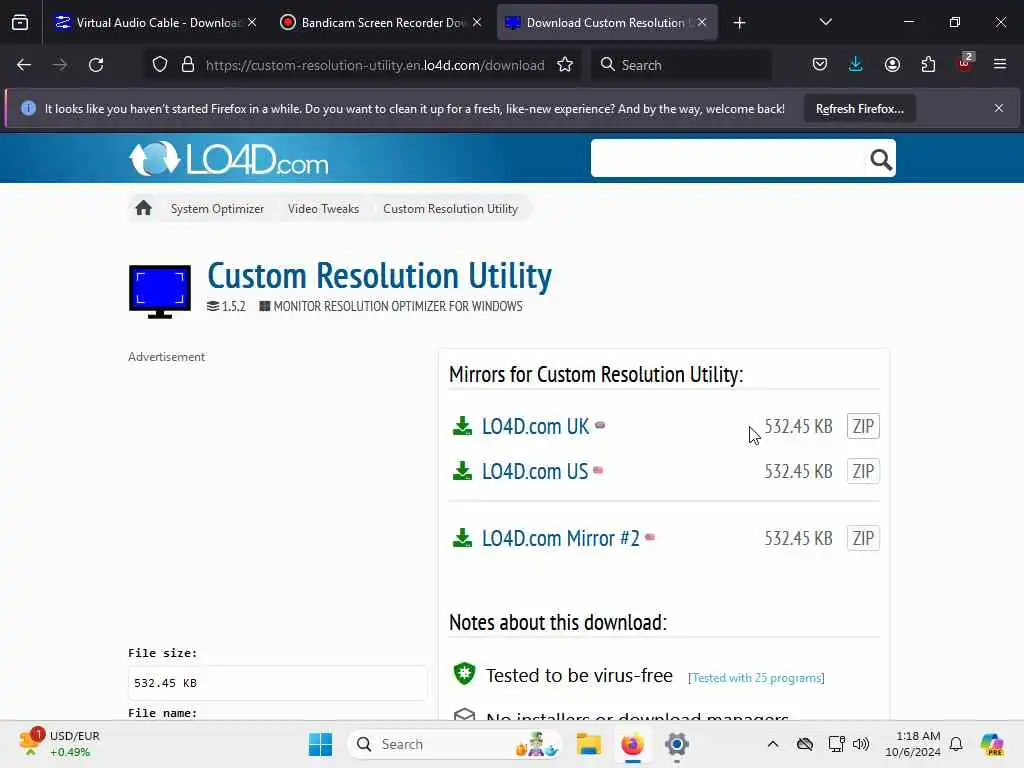The width and height of the screenshot is (1024, 768).
Task: Open the notifications bell icon
Action: [x=956, y=744]
